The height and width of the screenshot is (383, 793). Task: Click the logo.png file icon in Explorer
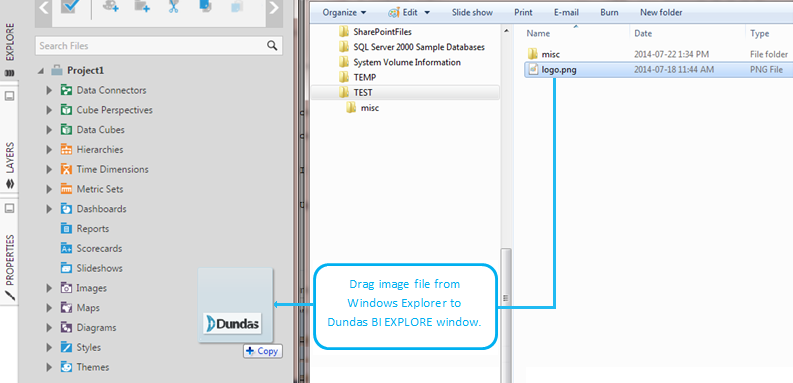pyautogui.click(x=533, y=70)
